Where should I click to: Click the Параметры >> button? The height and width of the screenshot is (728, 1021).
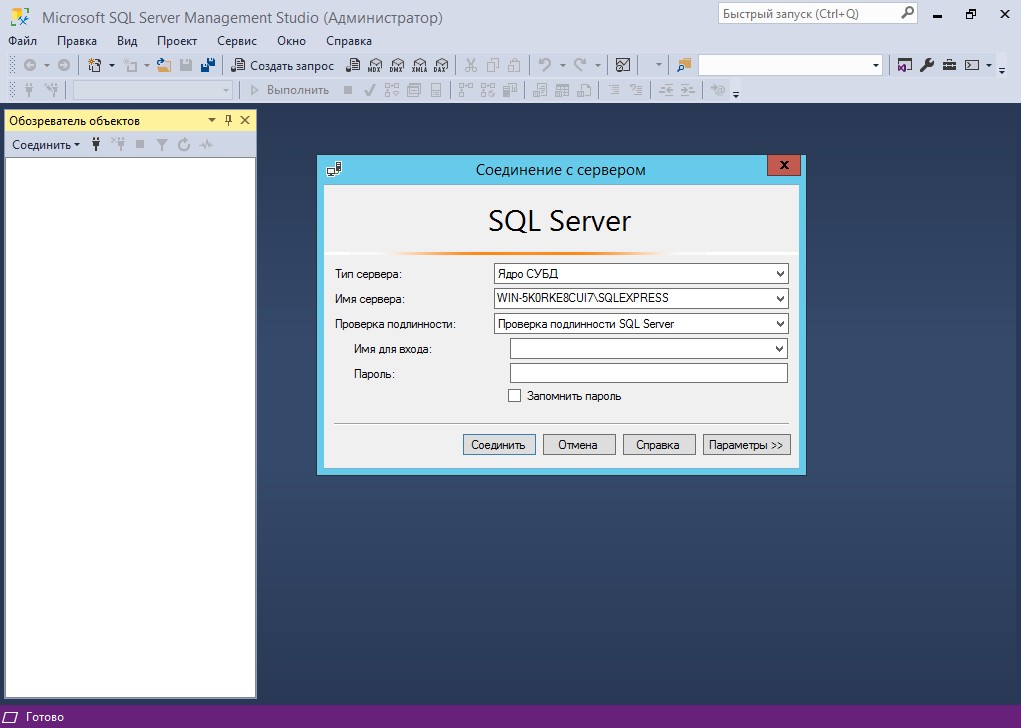tap(746, 445)
